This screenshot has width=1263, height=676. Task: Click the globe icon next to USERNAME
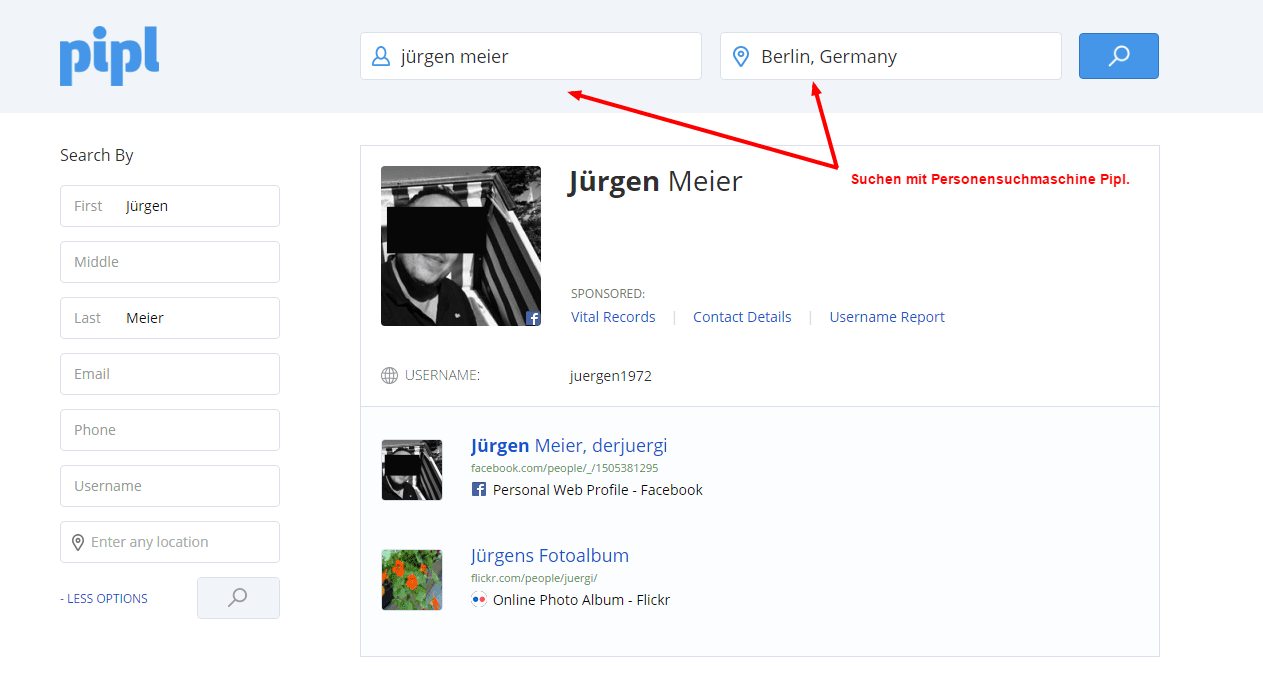pyautogui.click(x=388, y=375)
